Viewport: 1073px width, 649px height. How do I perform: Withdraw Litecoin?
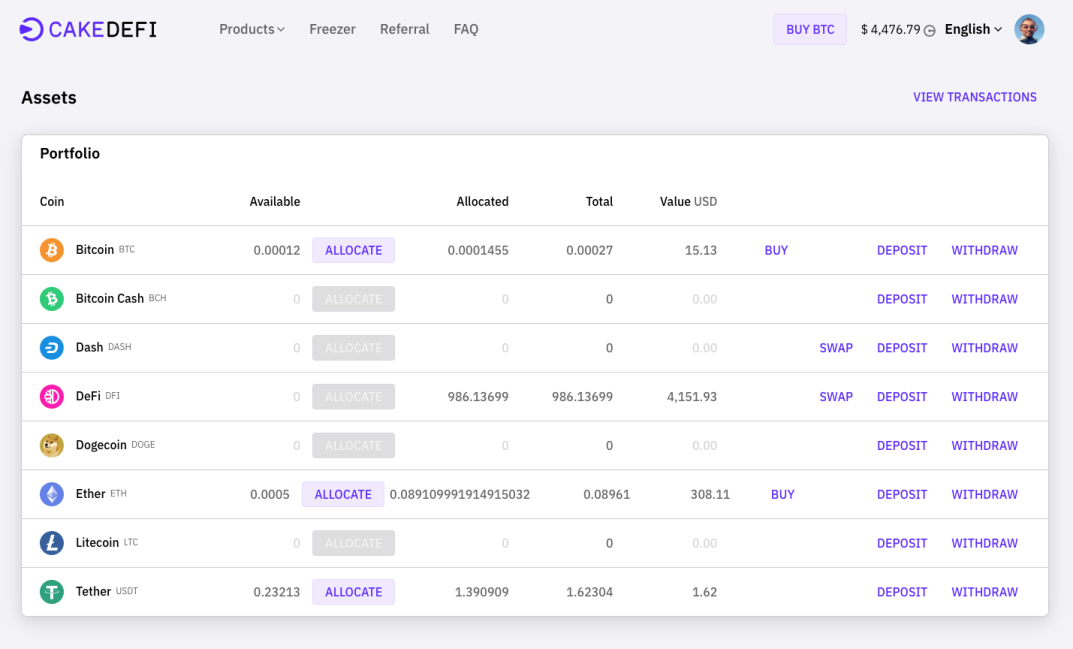pos(984,543)
